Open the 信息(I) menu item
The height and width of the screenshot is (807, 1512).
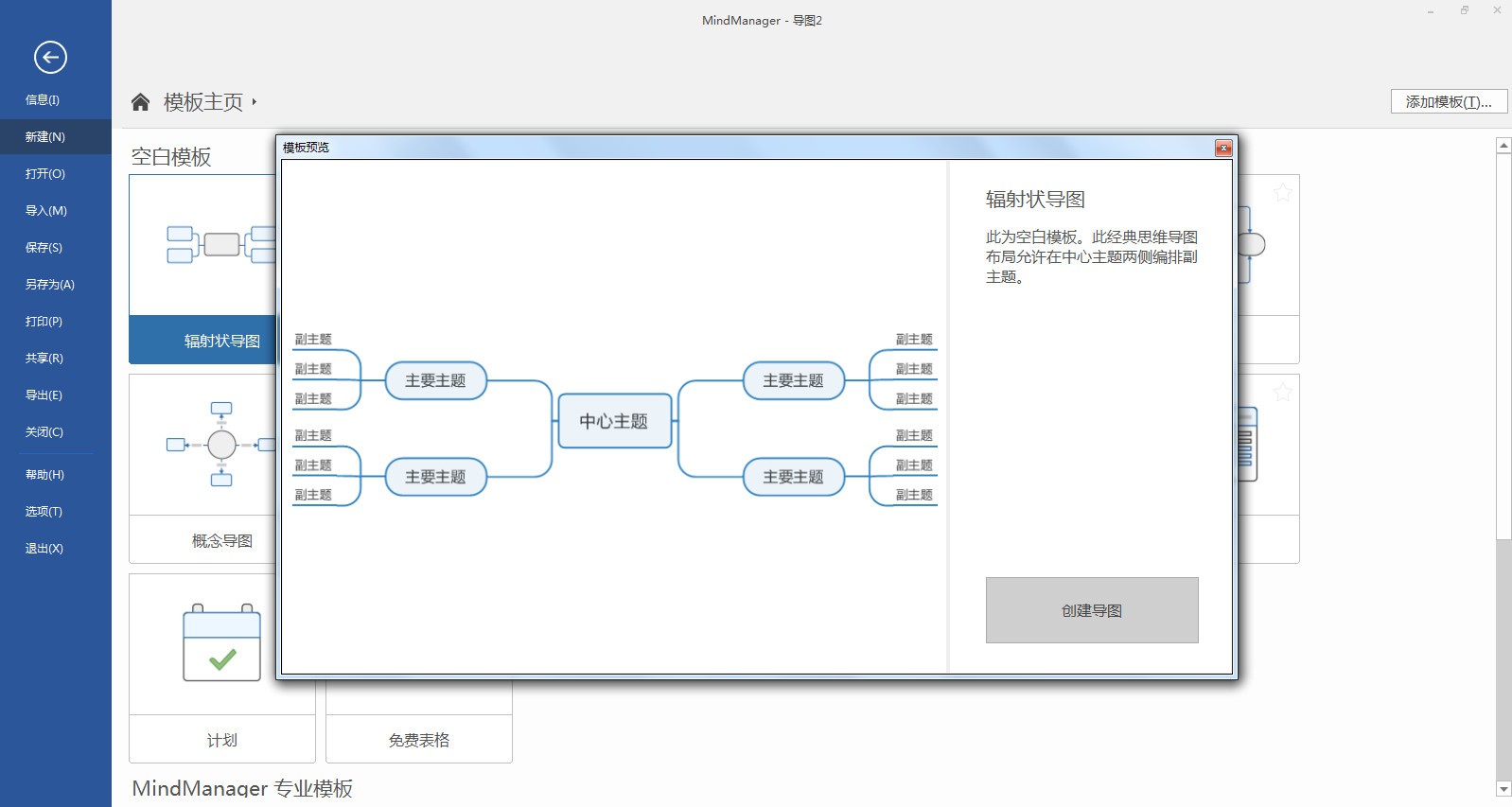(43, 100)
